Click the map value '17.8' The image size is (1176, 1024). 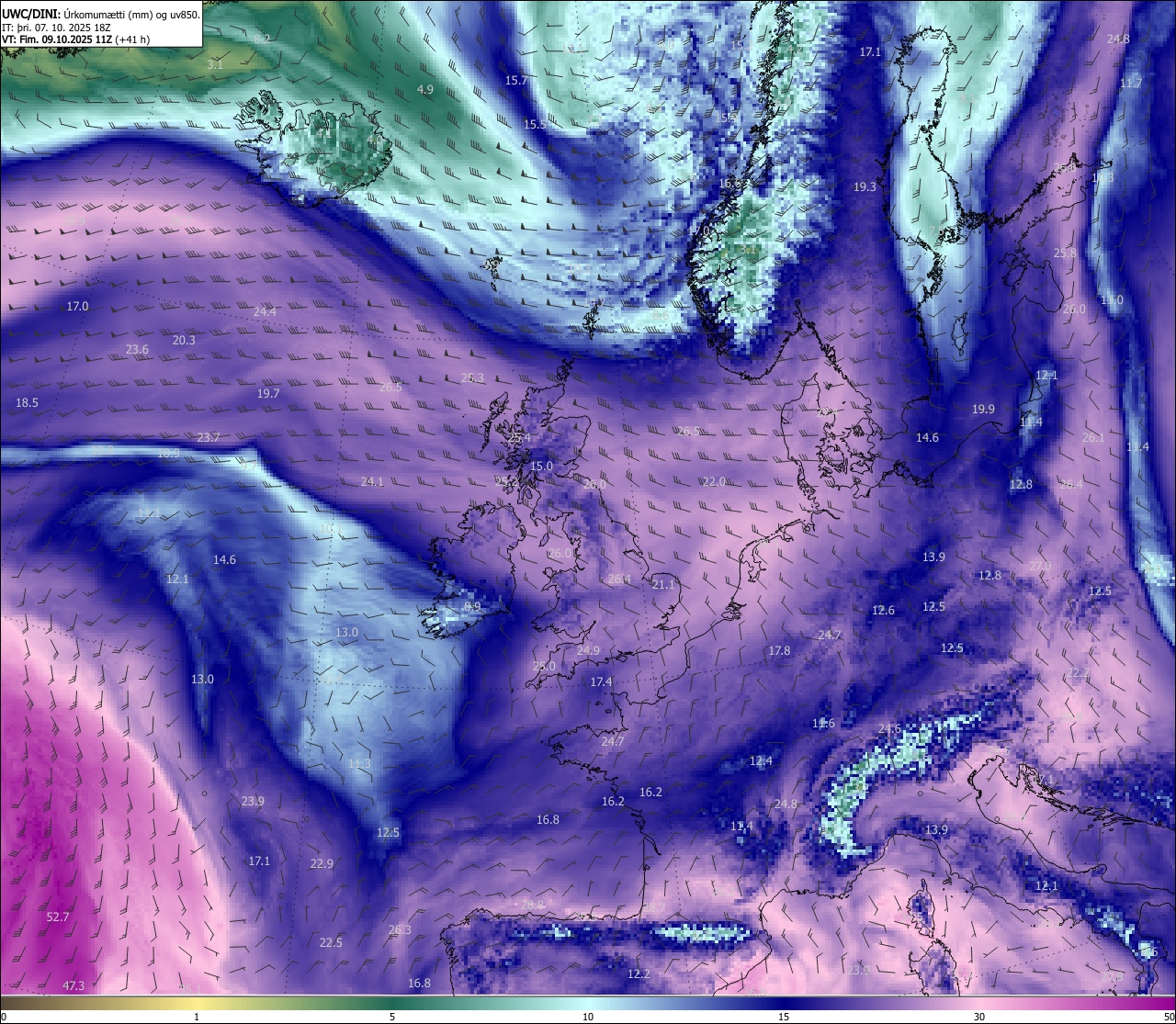(x=779, y=651)
